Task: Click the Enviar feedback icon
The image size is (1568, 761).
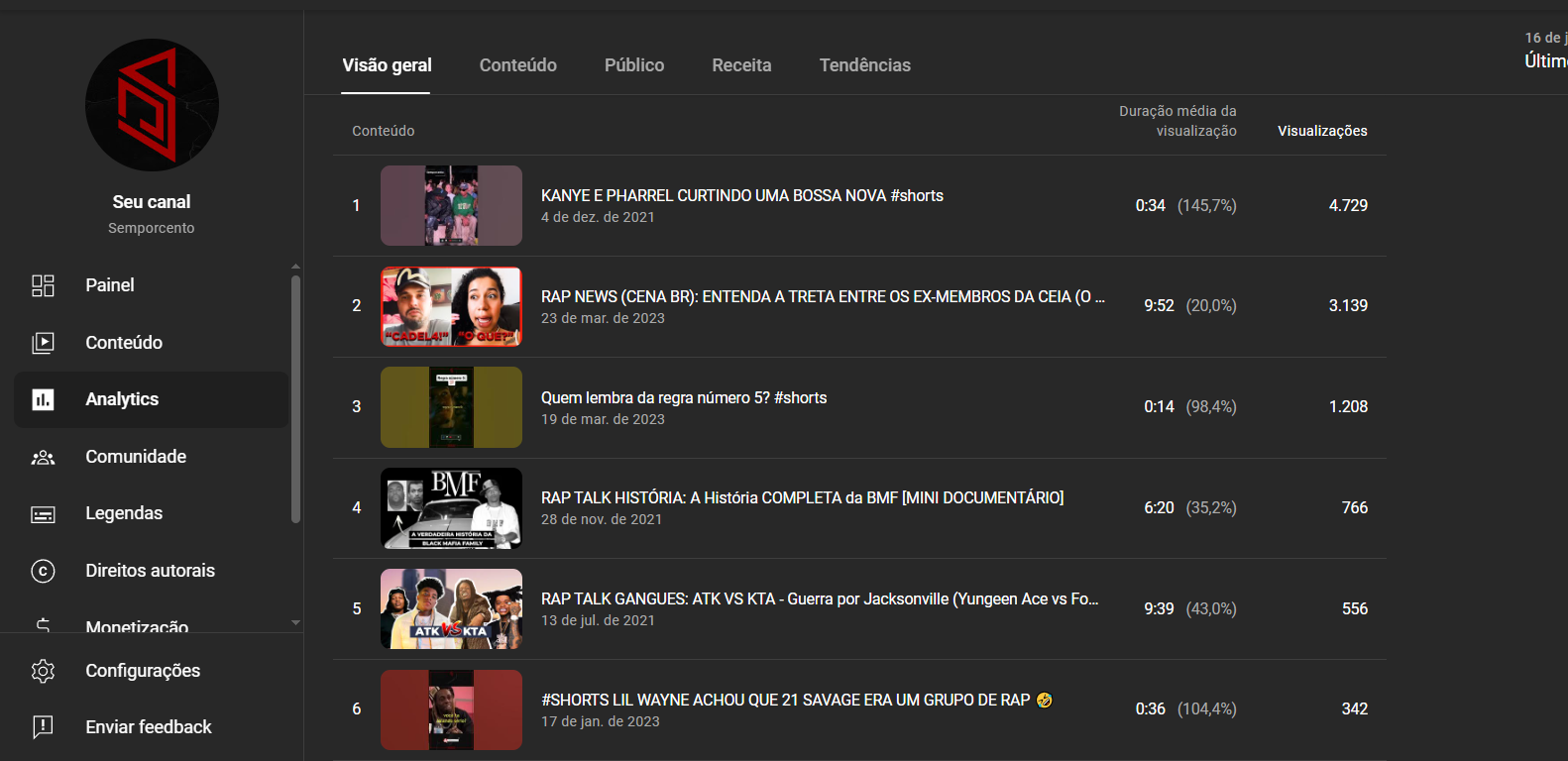Action: (x=43, y=727)
